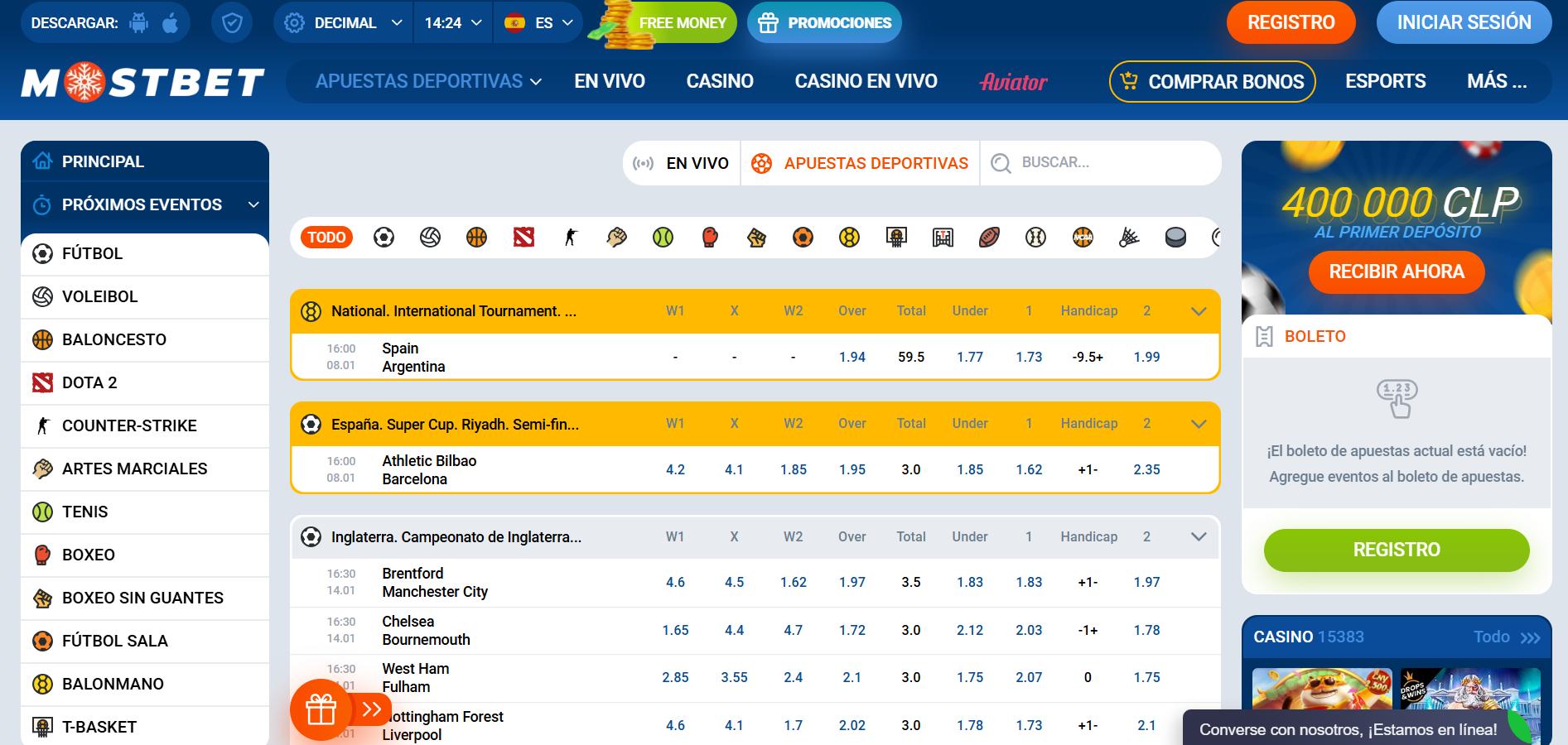Image resolution: width=1568 pixels, height=745 pixels.
Task: Select the tennis ball filter icon
Action: (x=663, y=238)
